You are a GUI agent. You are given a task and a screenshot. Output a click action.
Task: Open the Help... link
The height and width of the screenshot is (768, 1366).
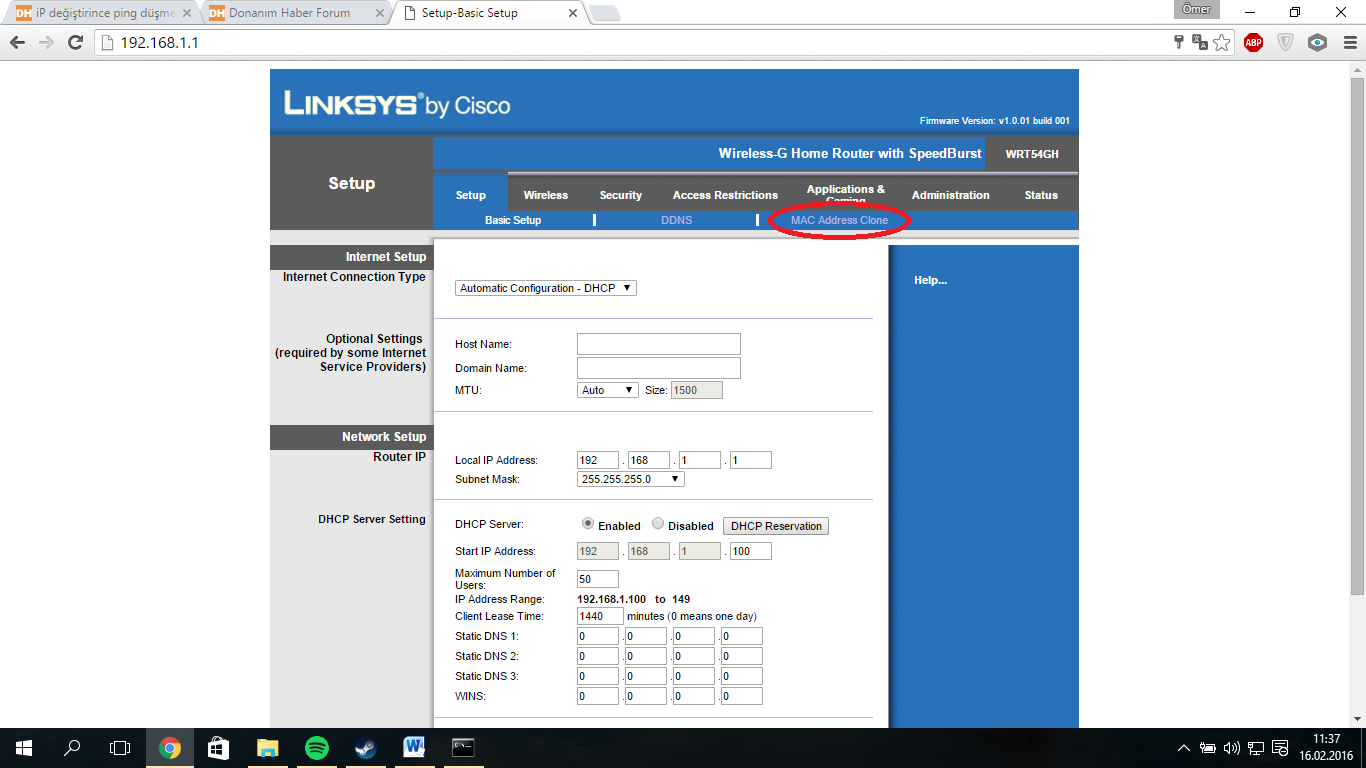tap(930, 280)
